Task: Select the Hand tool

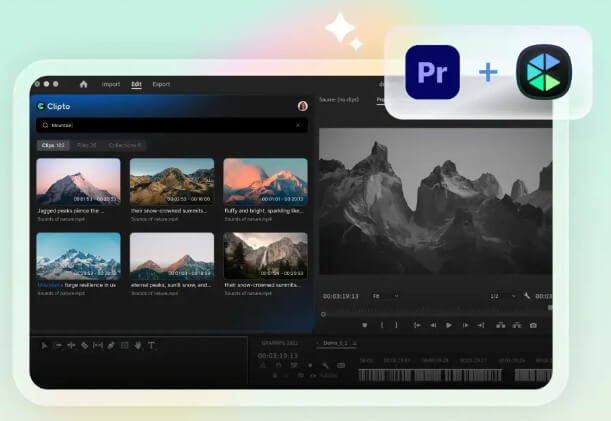Action: click(138, 345)
